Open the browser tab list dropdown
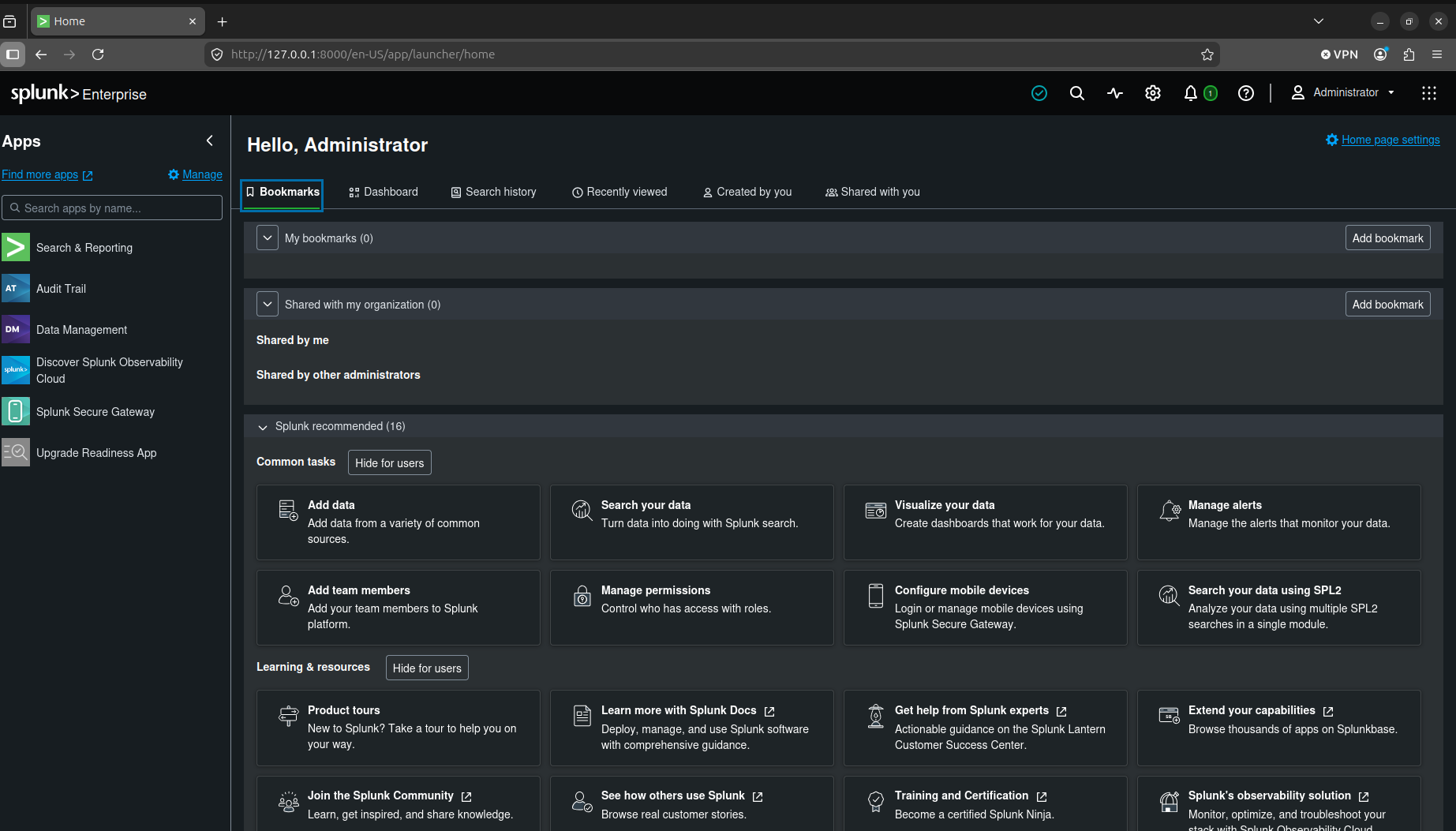 click(x=1319, y=21)
